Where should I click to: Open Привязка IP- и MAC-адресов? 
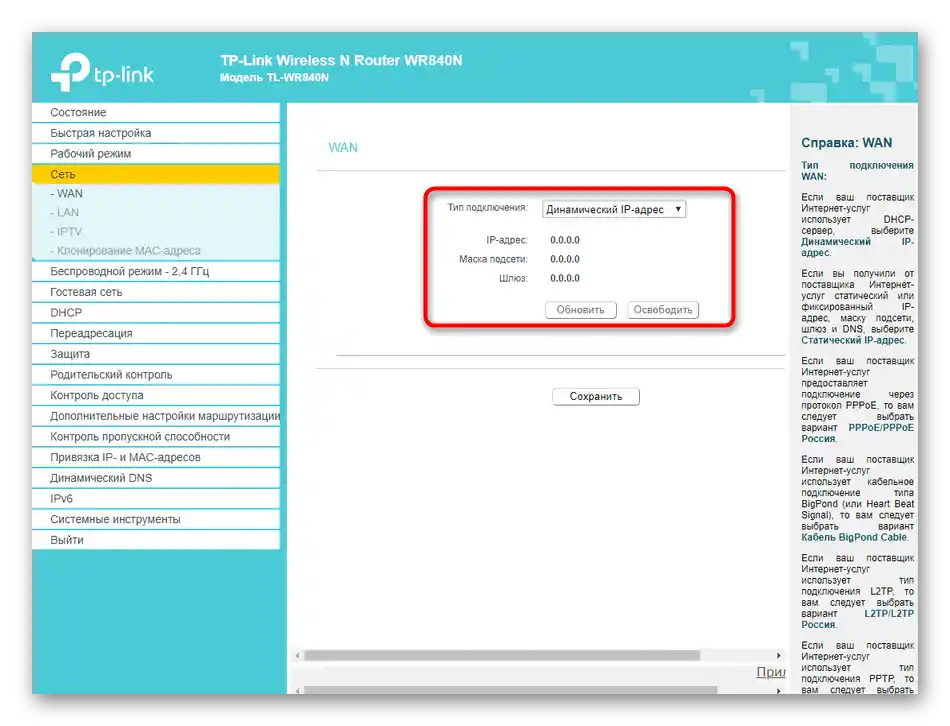coord(156,456)
